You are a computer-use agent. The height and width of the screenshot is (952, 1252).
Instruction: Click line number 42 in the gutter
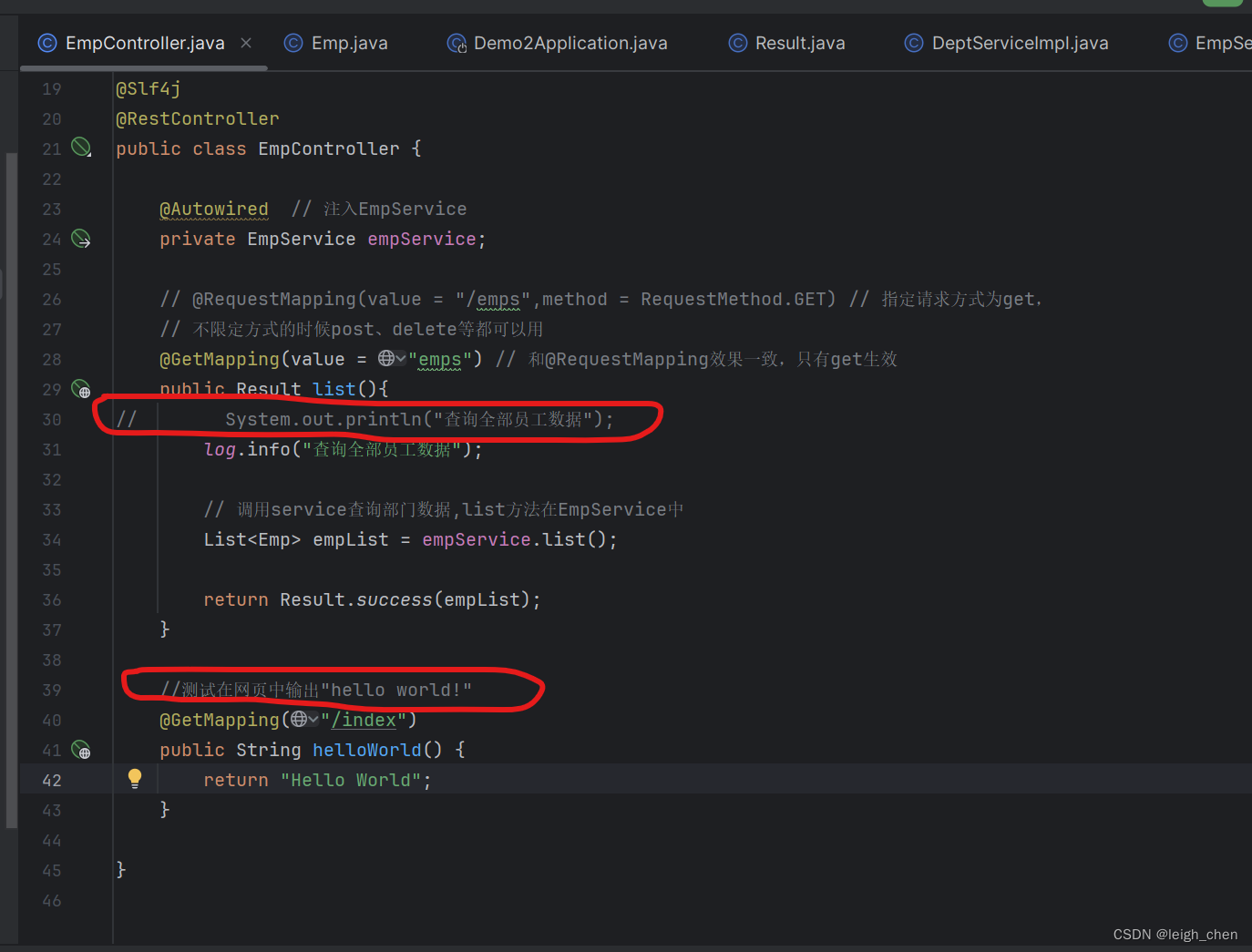(52, 780)
